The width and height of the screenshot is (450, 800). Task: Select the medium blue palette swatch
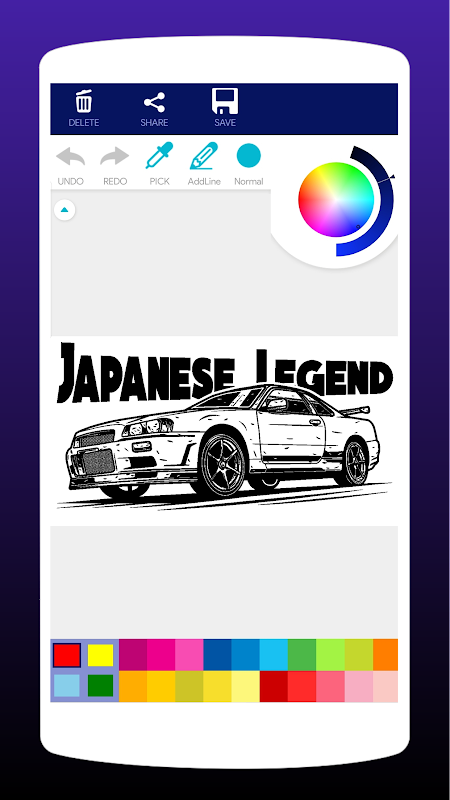(x=245, y=655)
